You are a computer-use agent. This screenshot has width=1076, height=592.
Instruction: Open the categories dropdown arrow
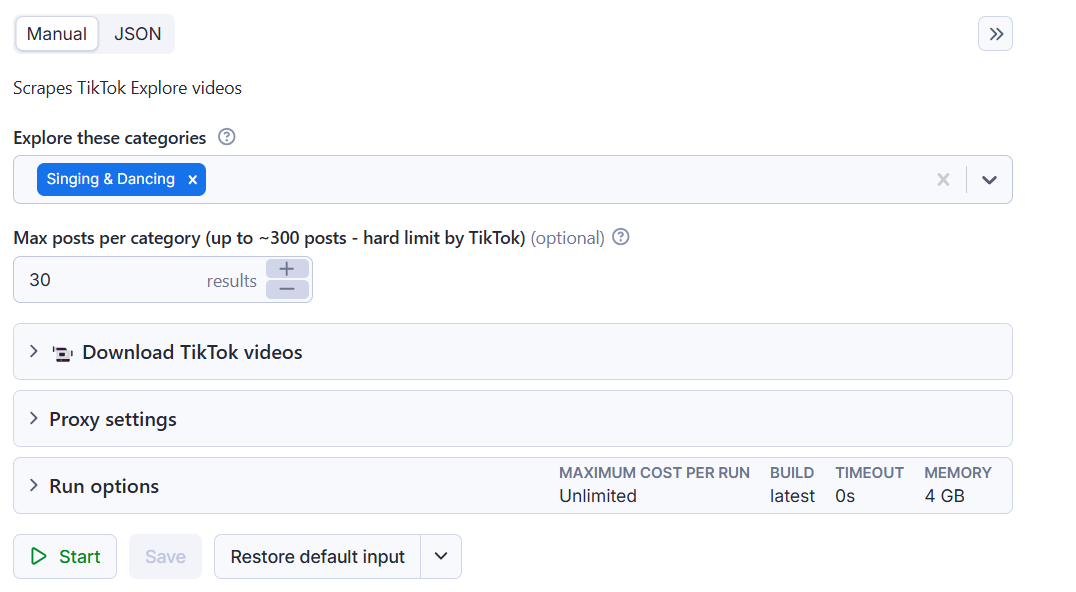coord(989,180)
